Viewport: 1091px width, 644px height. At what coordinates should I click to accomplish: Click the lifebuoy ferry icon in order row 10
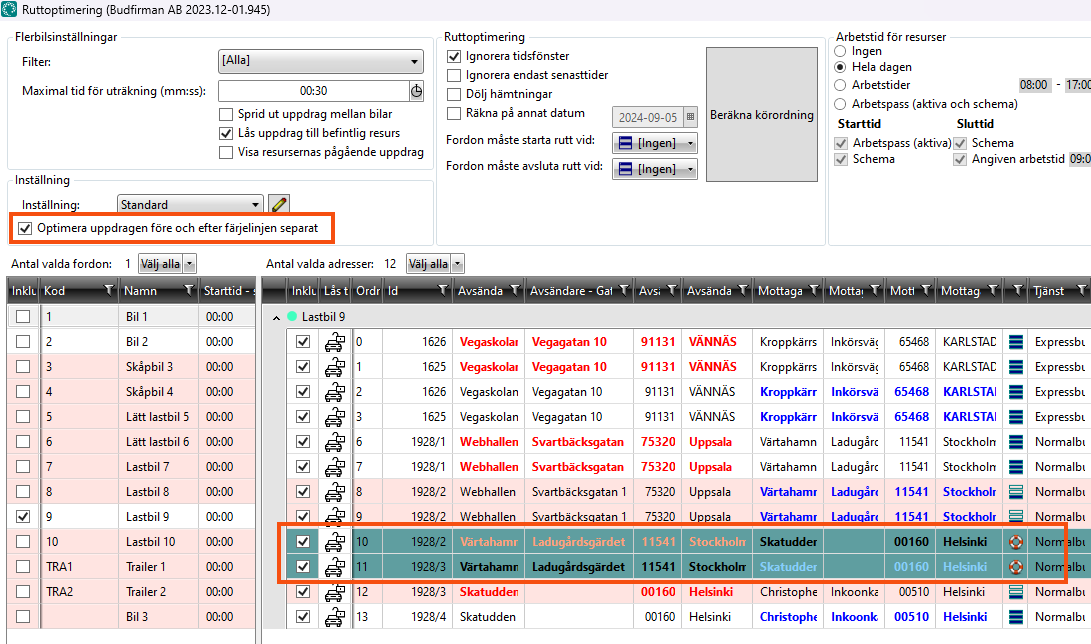click(1016, 542)
